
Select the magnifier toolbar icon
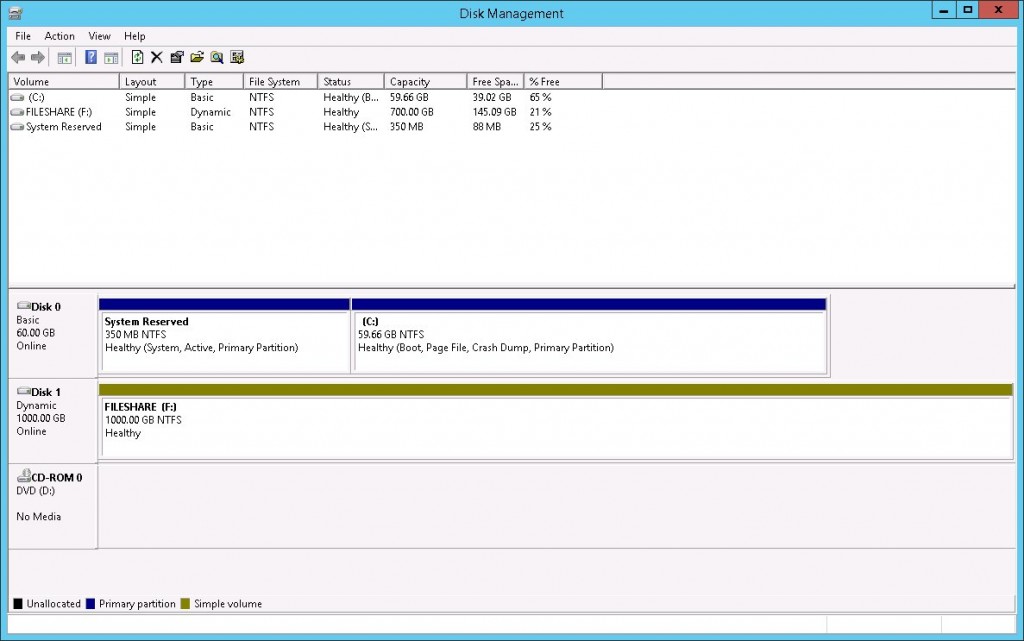click(x=216, y=57)
